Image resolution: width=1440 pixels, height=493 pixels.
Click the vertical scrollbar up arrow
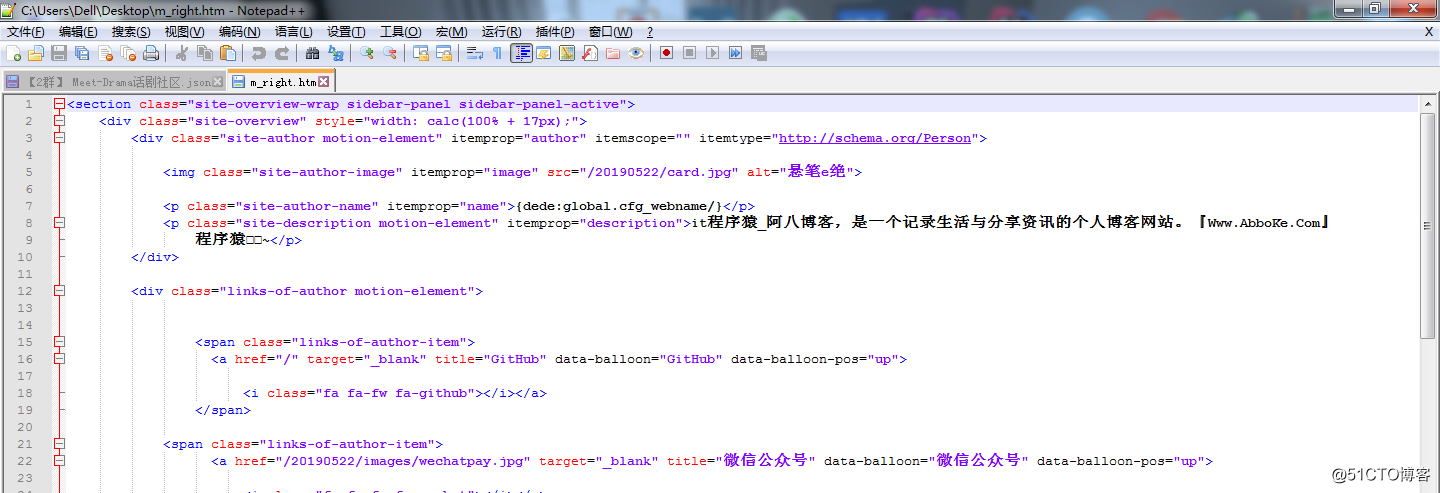tap(1427, 105)
